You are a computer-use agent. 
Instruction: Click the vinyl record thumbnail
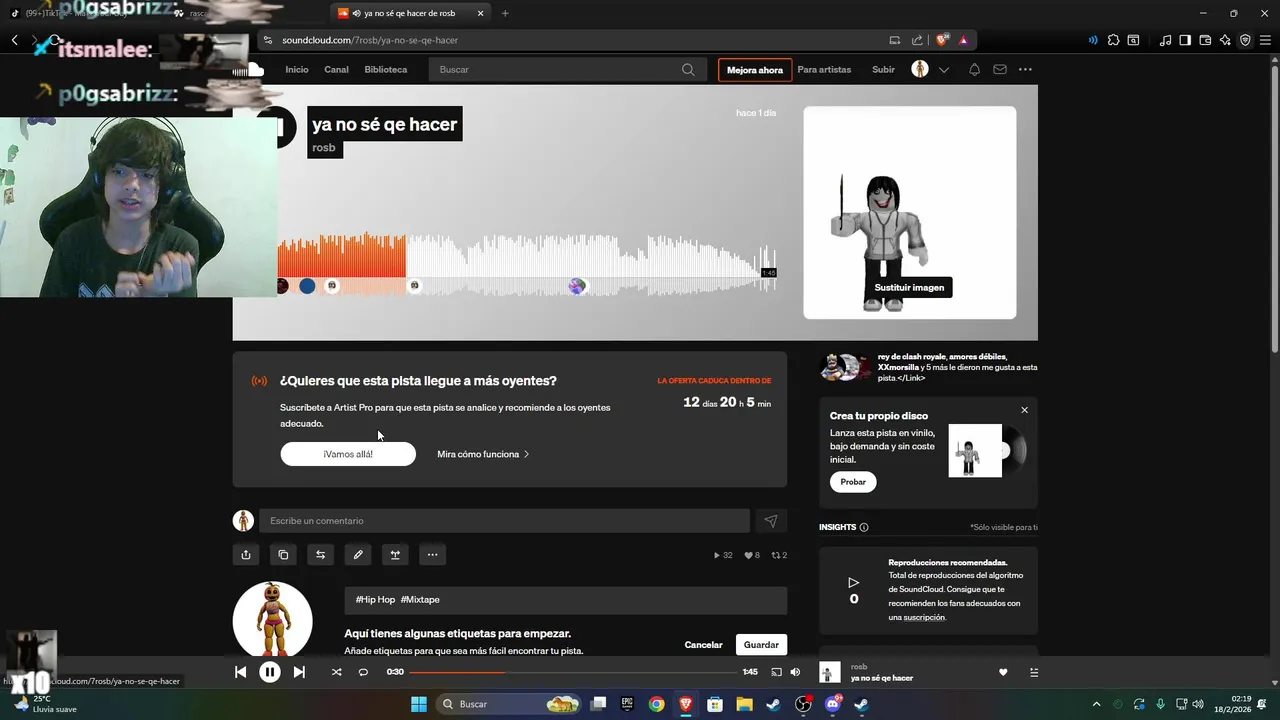point(988,451)
